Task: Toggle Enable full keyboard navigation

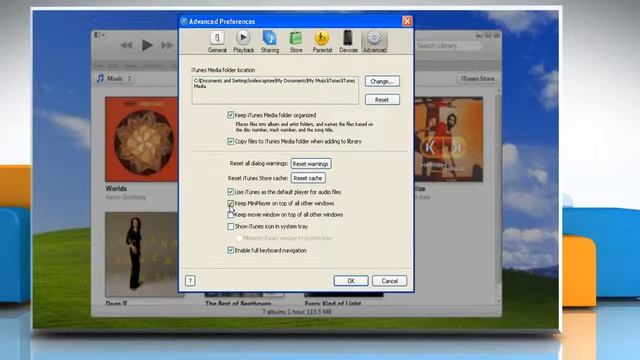Action: [231, 250]
